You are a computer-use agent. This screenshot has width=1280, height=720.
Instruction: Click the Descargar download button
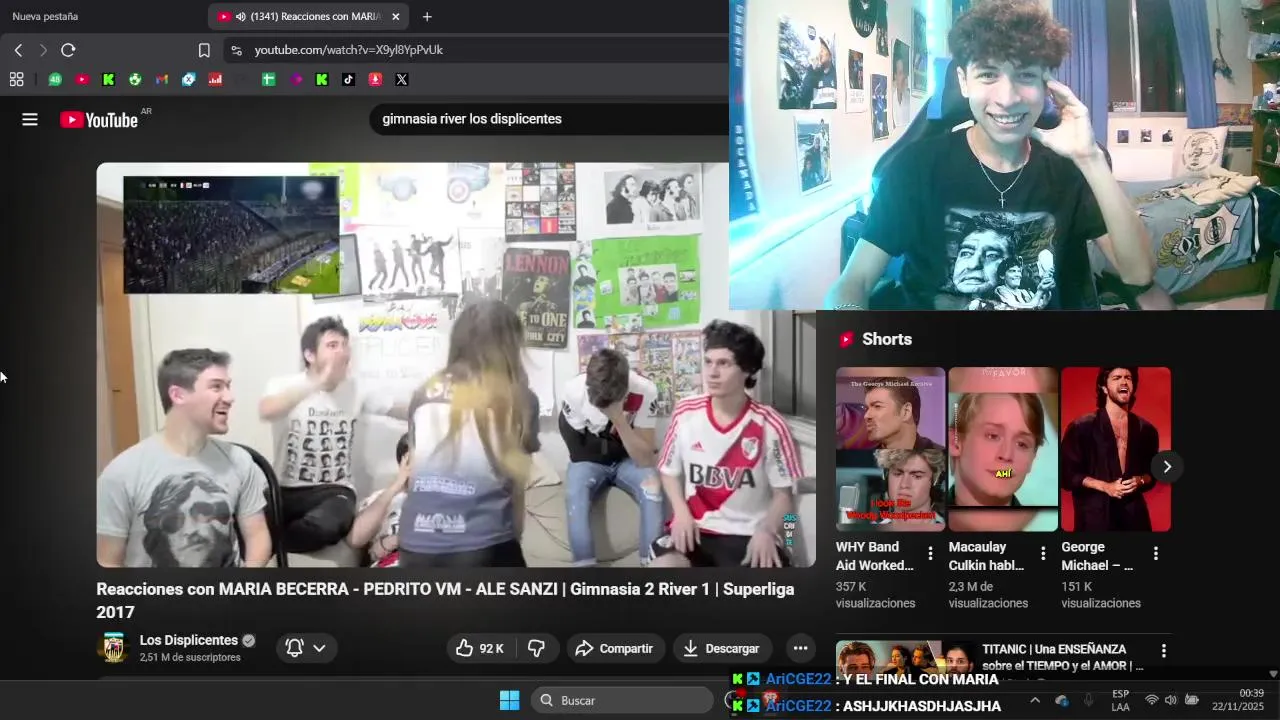click(722, 648)
